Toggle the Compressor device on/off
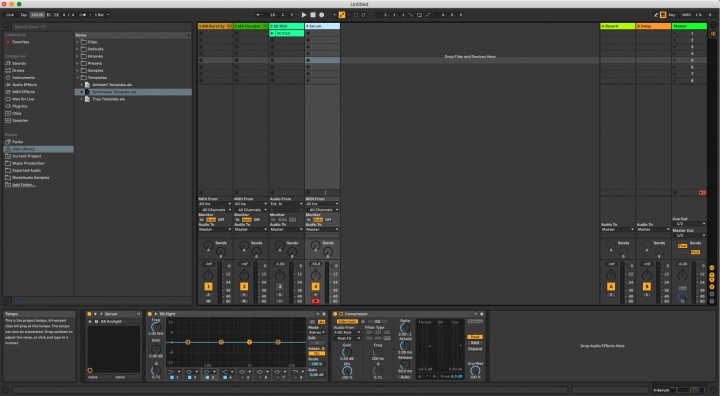This screenshot has width=720, height=396. [335, 314]
